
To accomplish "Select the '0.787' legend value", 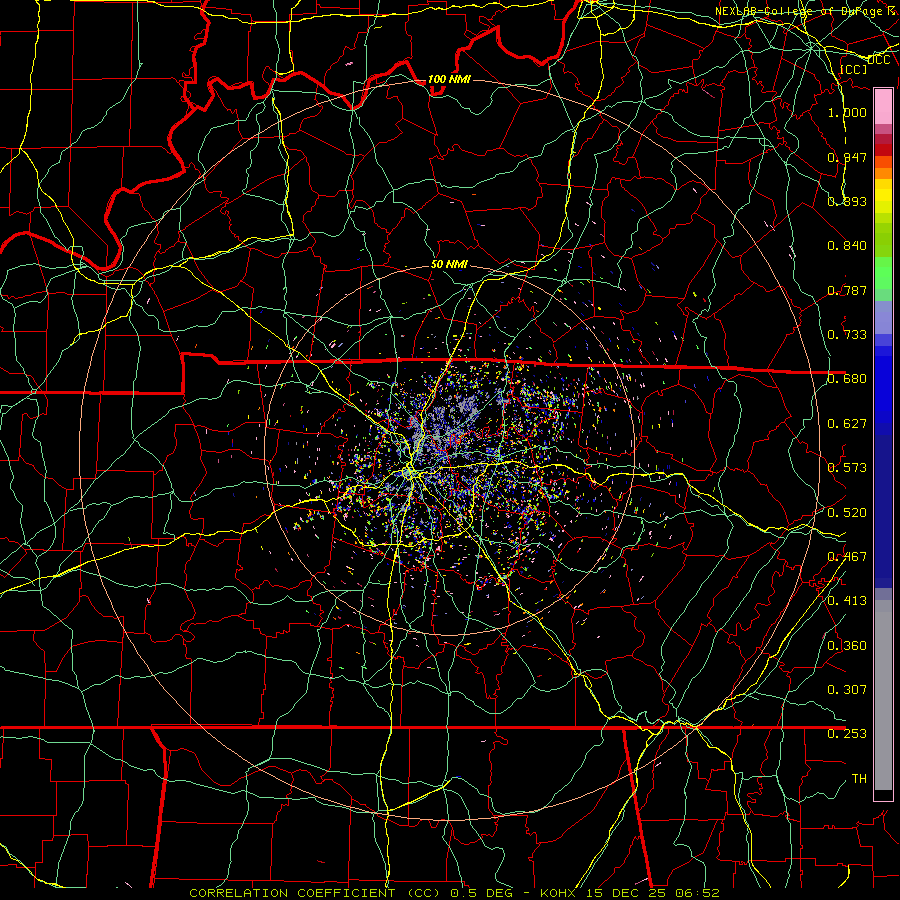I will (x=847, y=290).
